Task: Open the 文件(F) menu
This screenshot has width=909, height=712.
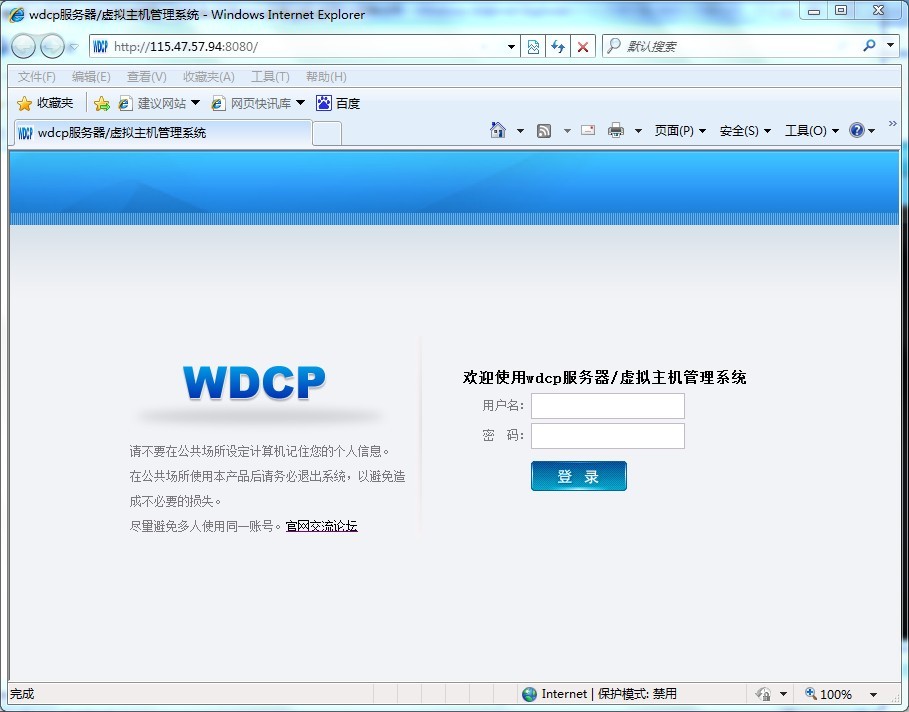Action: [37, 77]
